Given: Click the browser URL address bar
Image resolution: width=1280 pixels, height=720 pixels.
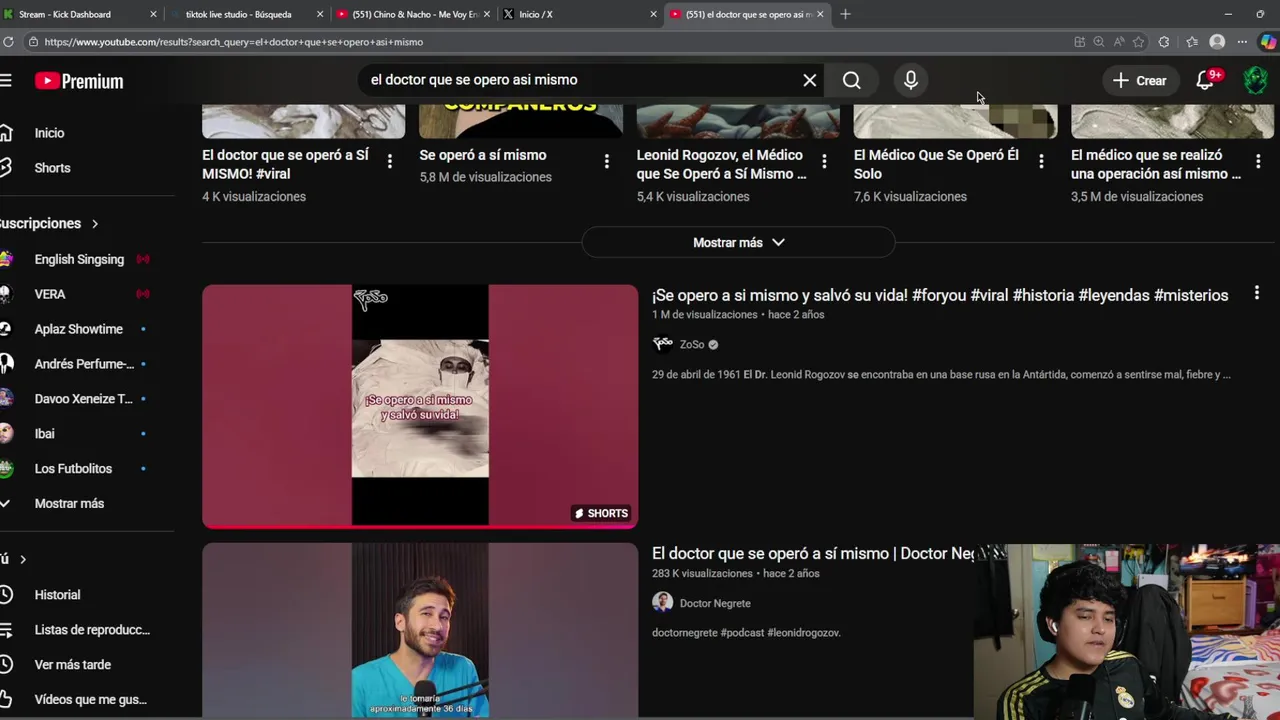Looking at the screenshot, I should click(x=550, y=42).
